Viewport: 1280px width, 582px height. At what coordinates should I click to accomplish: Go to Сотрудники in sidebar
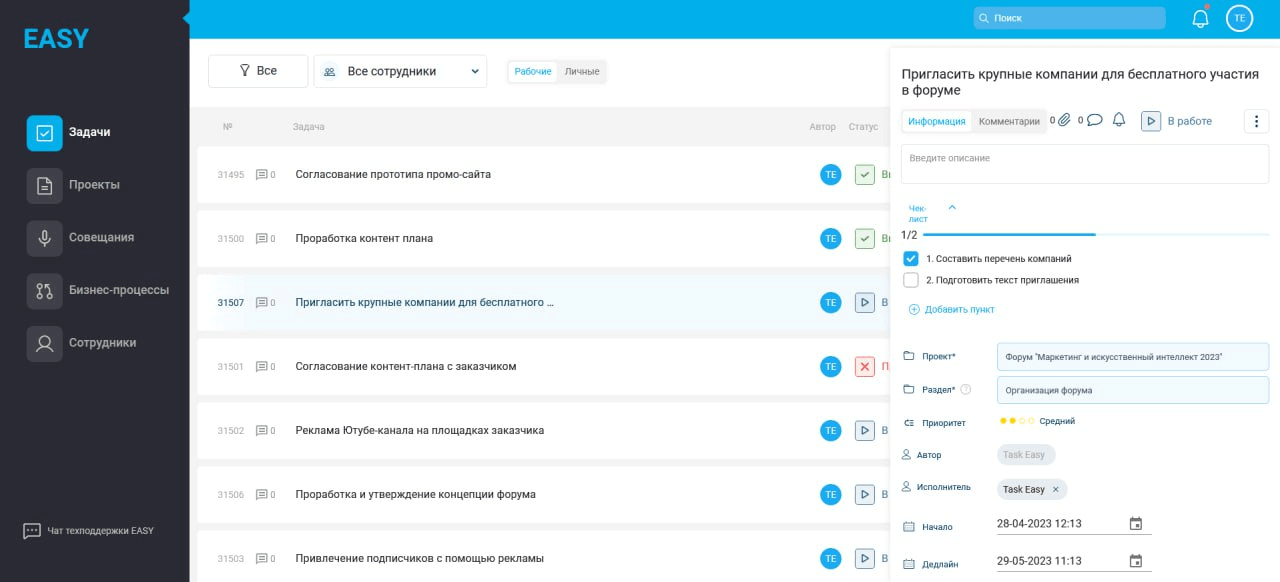pos(102,343)
